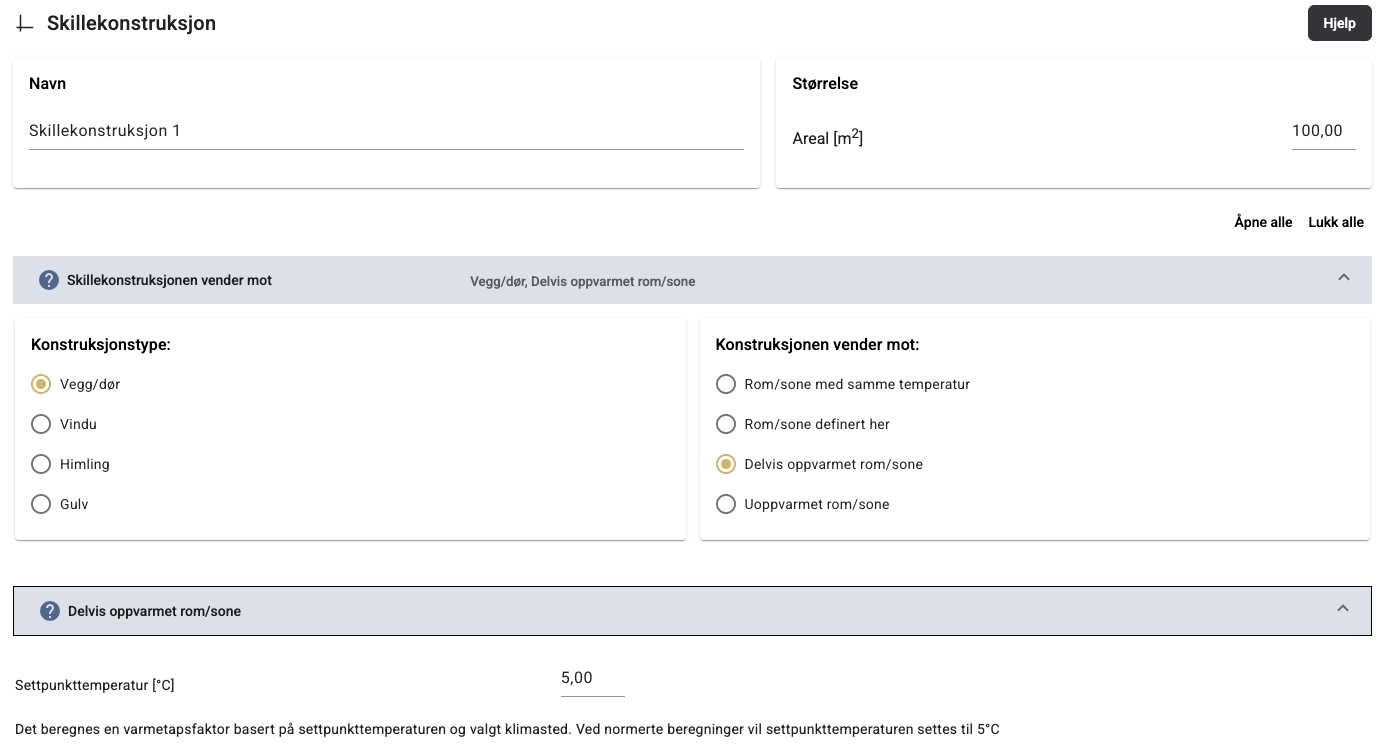The image size is (1384, 749).
Task: Select Rom/sone med samme temperatur
Action: pos(726,384)
